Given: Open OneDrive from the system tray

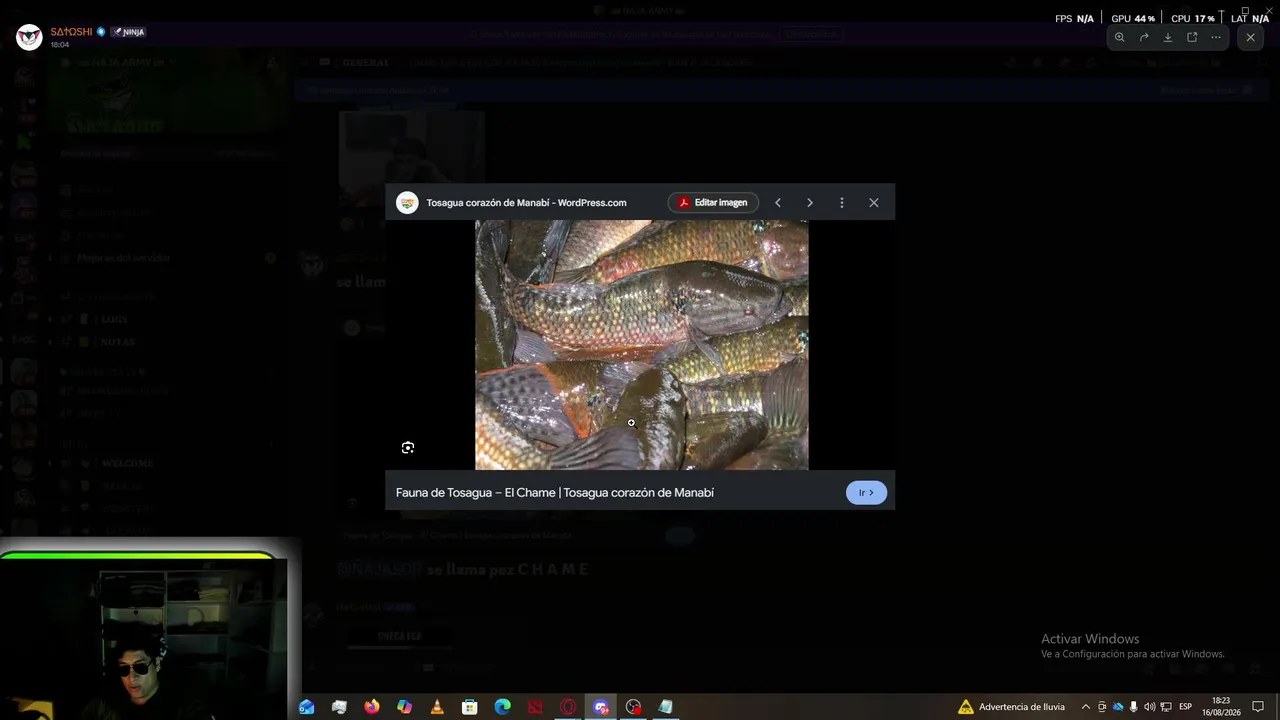Looking at the screenshot, I should (1118, 707).
